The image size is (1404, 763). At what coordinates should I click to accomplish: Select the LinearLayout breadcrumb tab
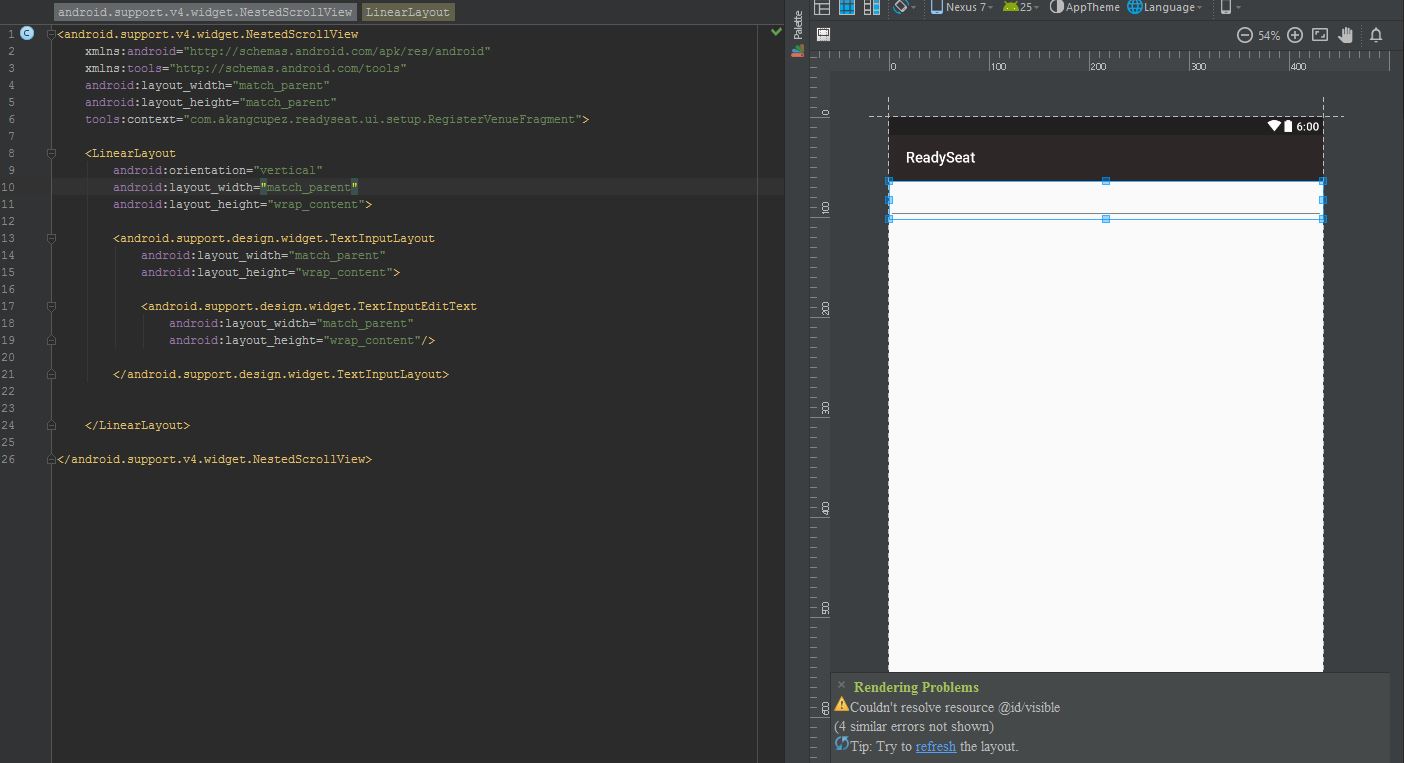pyautogui.click(x=407, y=12)
